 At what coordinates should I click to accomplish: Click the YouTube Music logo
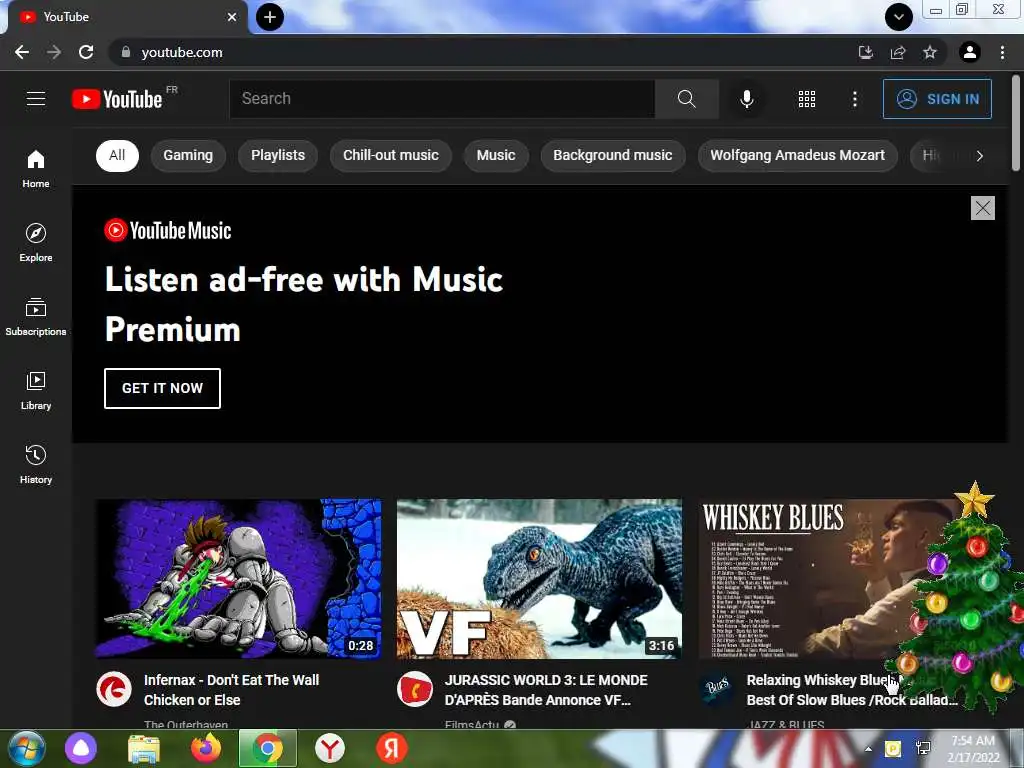168,231
